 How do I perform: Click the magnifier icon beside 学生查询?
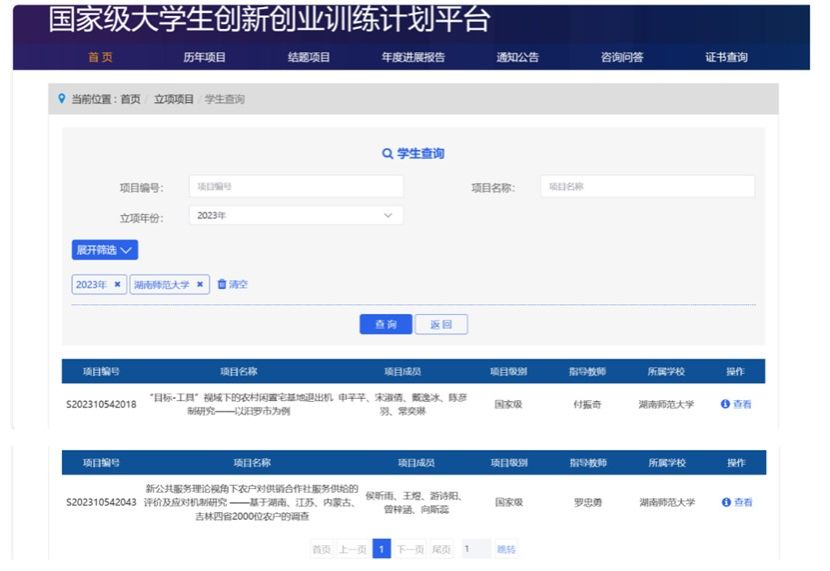tap(388, 154)
